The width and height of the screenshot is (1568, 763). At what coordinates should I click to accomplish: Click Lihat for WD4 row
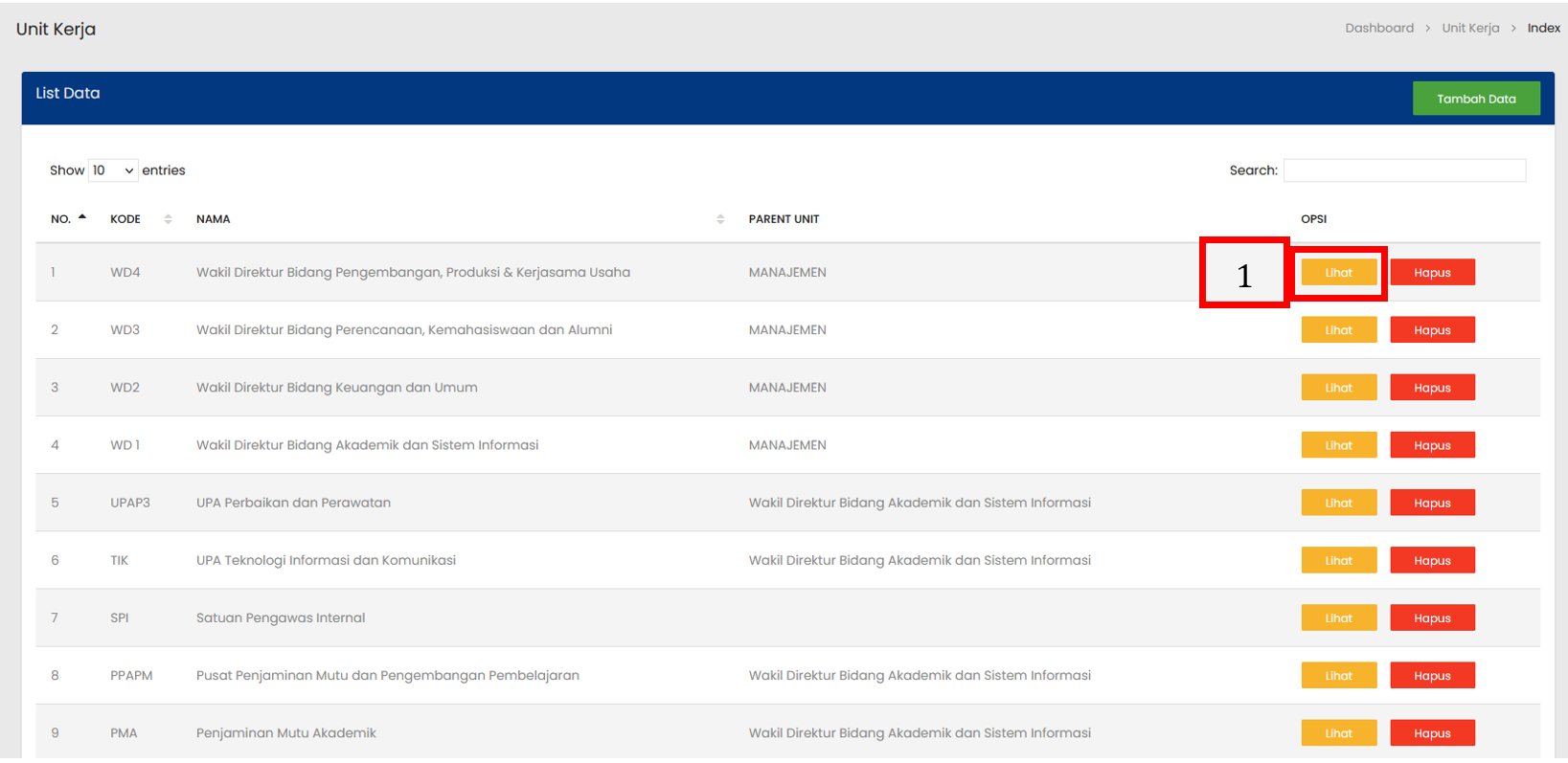tap(1338, 273)
